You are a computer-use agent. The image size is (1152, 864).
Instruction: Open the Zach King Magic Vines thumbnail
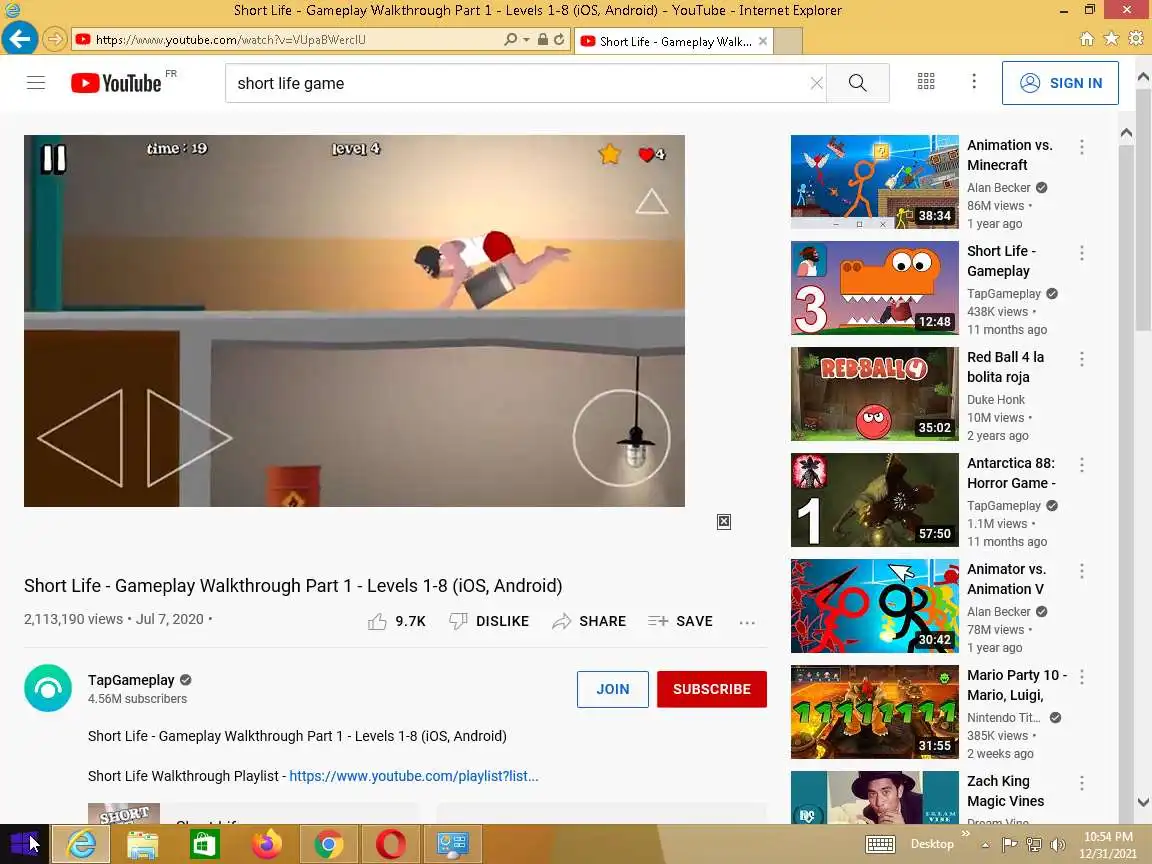874,797
